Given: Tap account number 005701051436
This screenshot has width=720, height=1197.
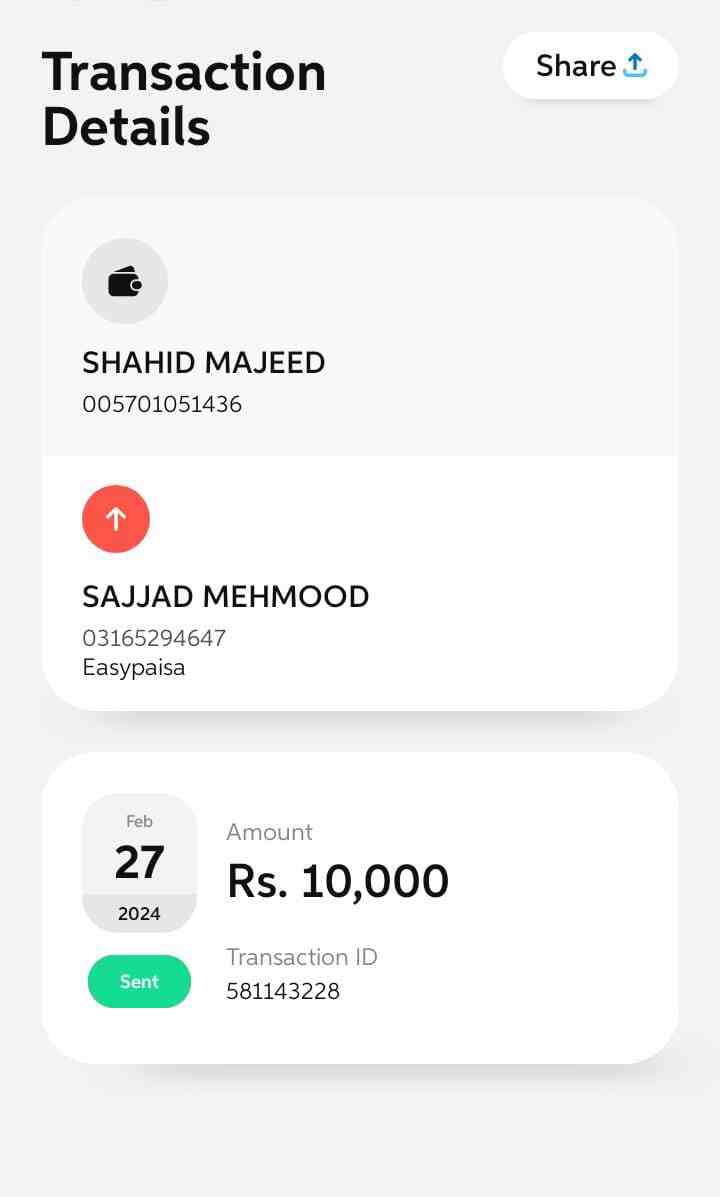Looking at the screenshot, I should pos(162,405).
